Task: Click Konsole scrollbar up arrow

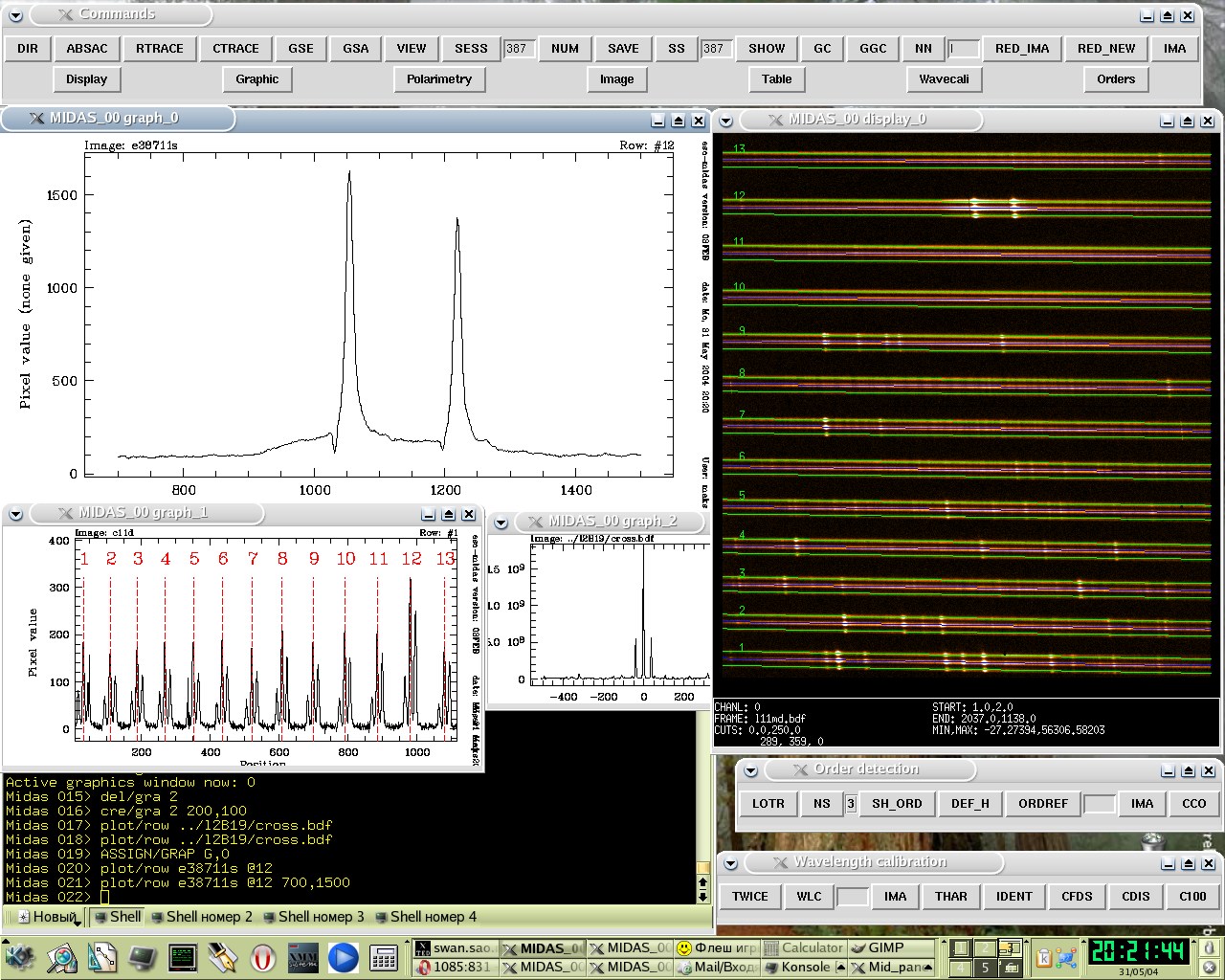Action: 703,882
